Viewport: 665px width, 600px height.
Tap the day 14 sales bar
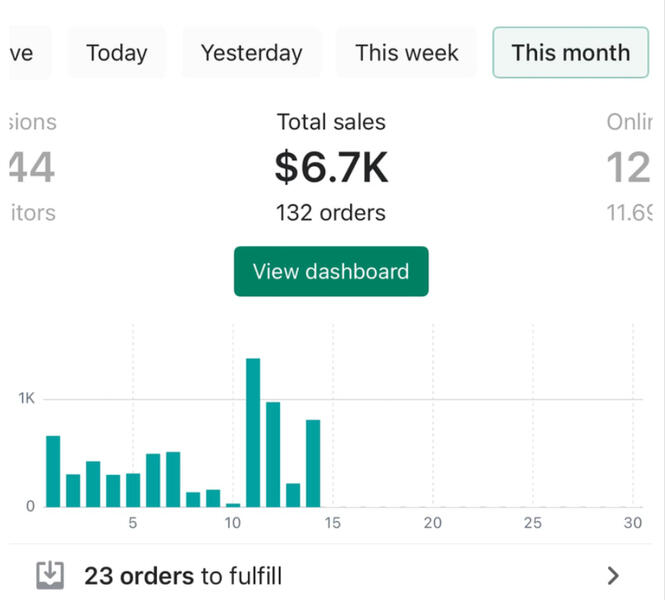tap(313, 463)
